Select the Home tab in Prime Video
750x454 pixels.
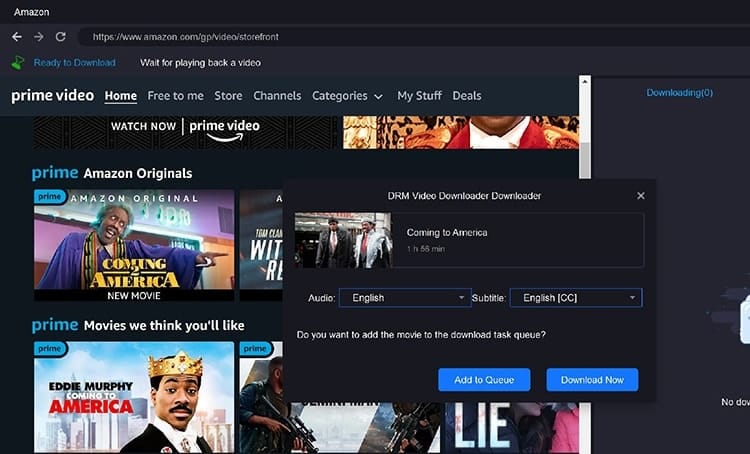[x=121, y=96]
